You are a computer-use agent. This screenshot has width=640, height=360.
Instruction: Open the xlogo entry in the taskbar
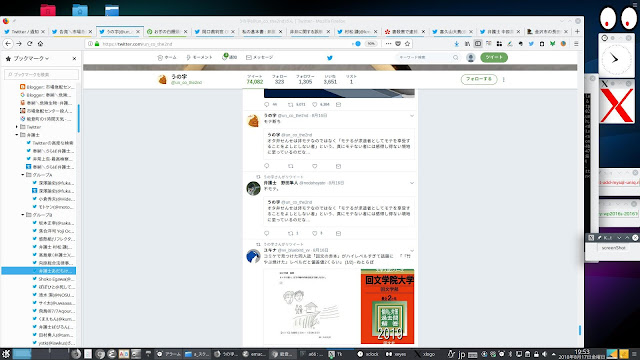(424, 354)
